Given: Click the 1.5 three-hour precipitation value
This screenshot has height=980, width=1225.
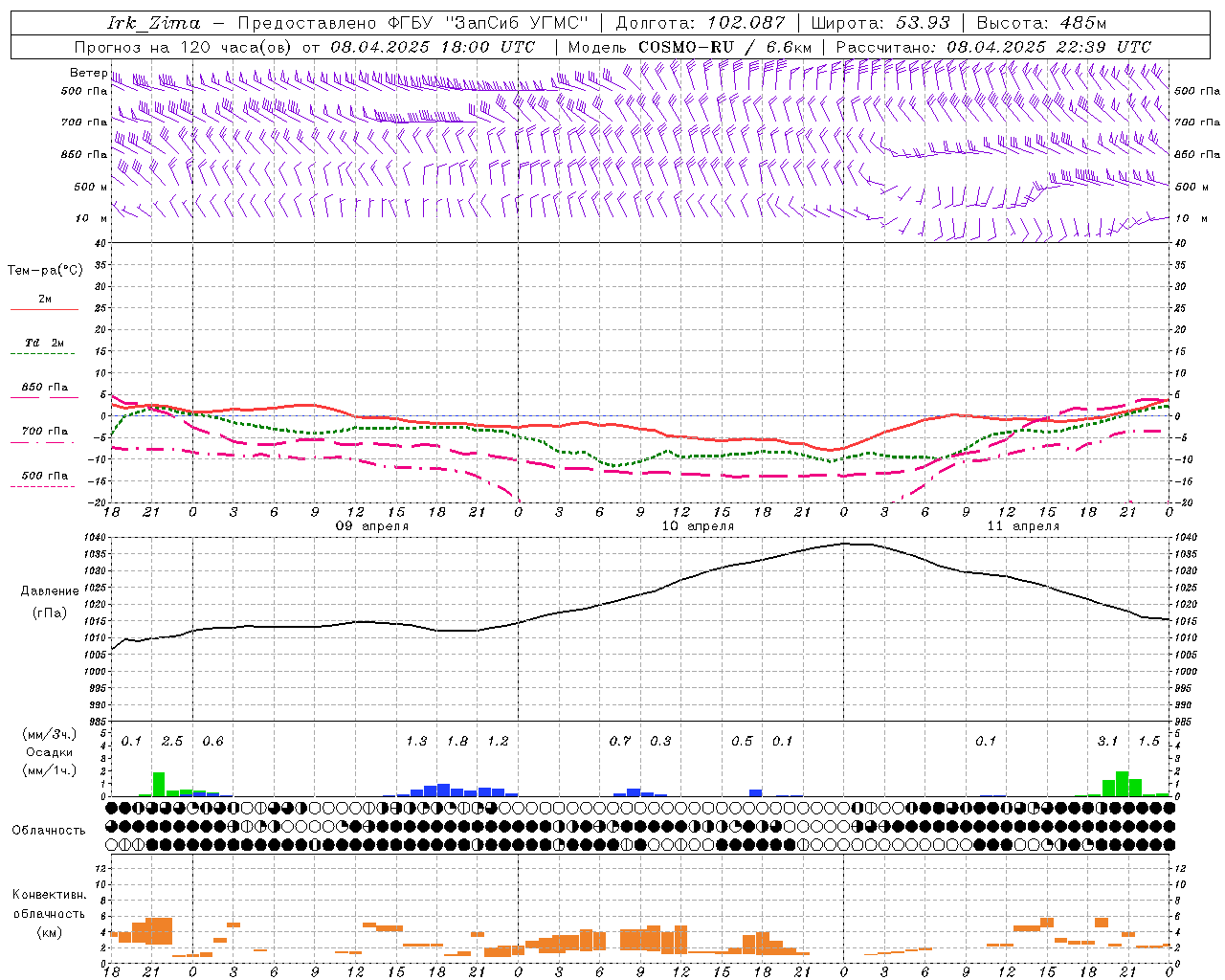Looking at the screenshot, I should [1148, 742].
